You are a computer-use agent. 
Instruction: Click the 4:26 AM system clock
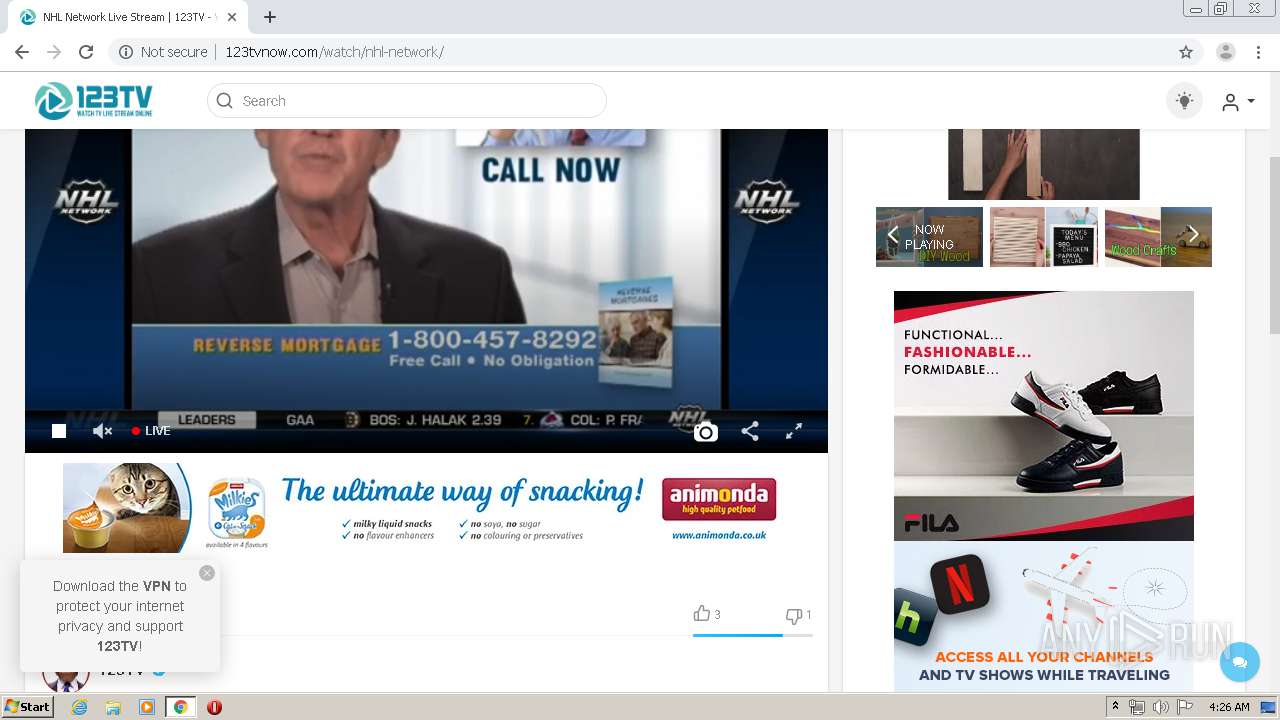[x=1229, y=707]
